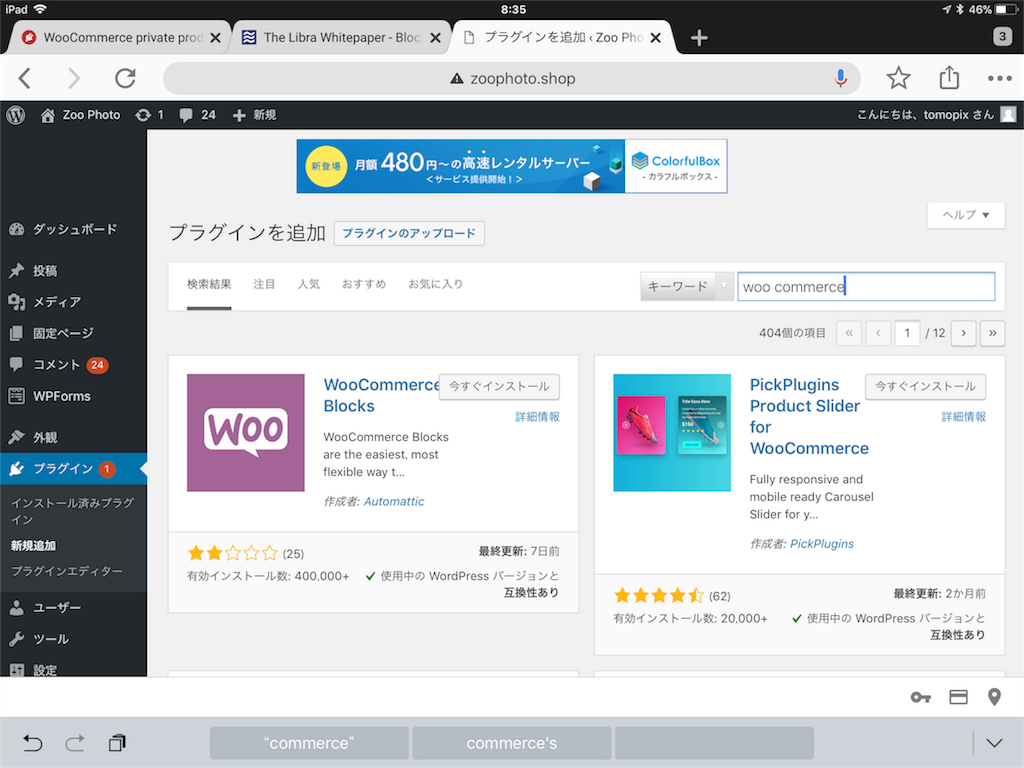Go back with the browser back arrow
This screenshot has height=768, width=1024.
(x=25, y=78)
